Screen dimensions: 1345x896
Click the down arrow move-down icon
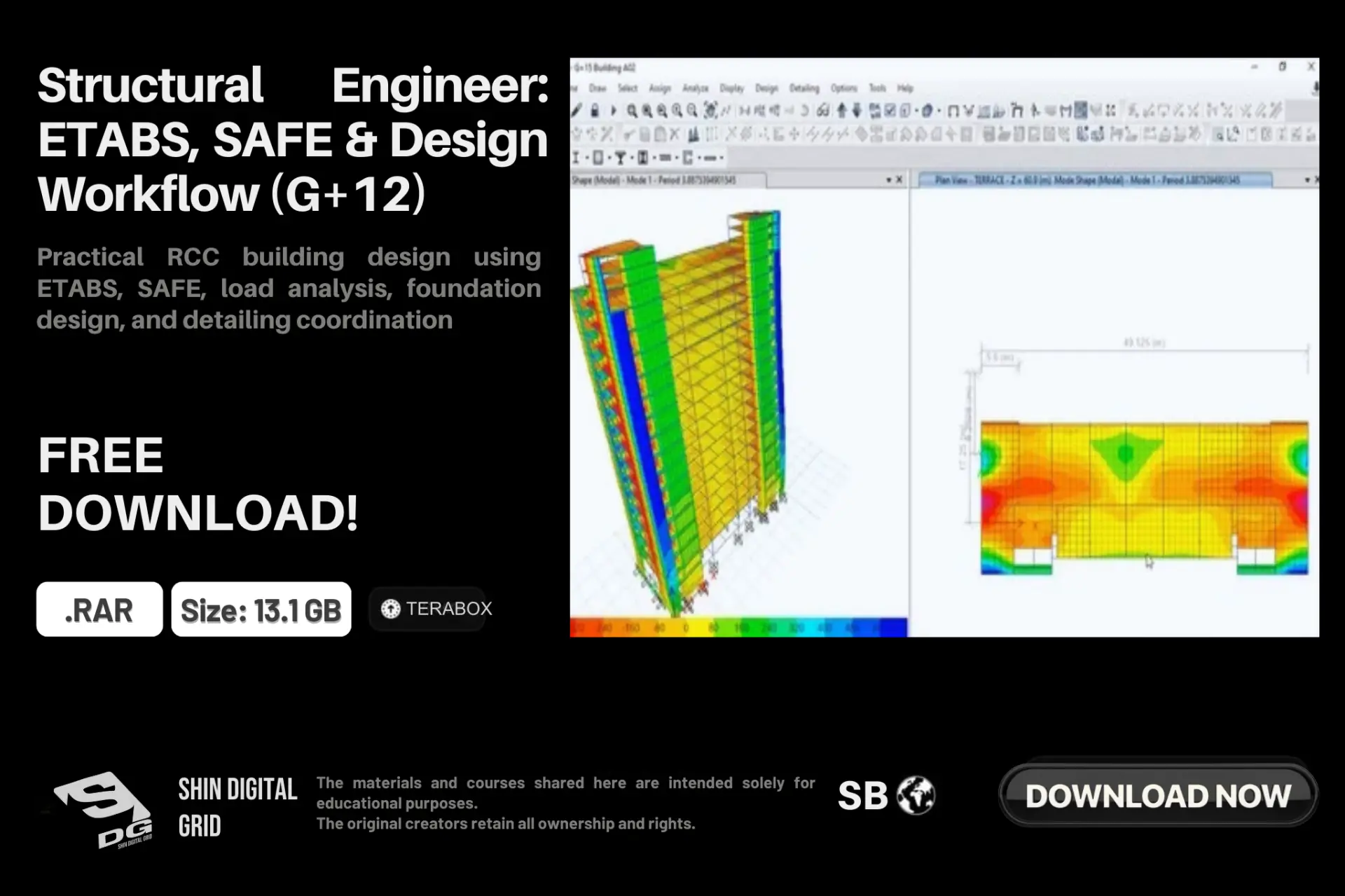pos(857,111)
